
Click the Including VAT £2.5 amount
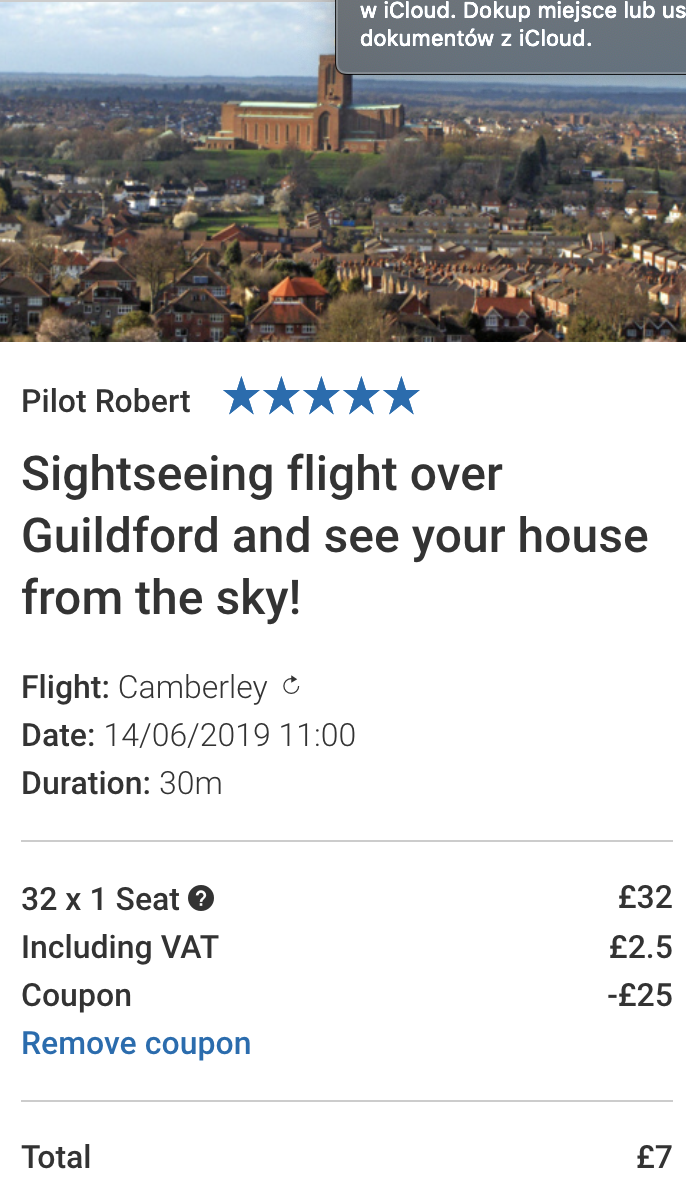pos(641,948)
